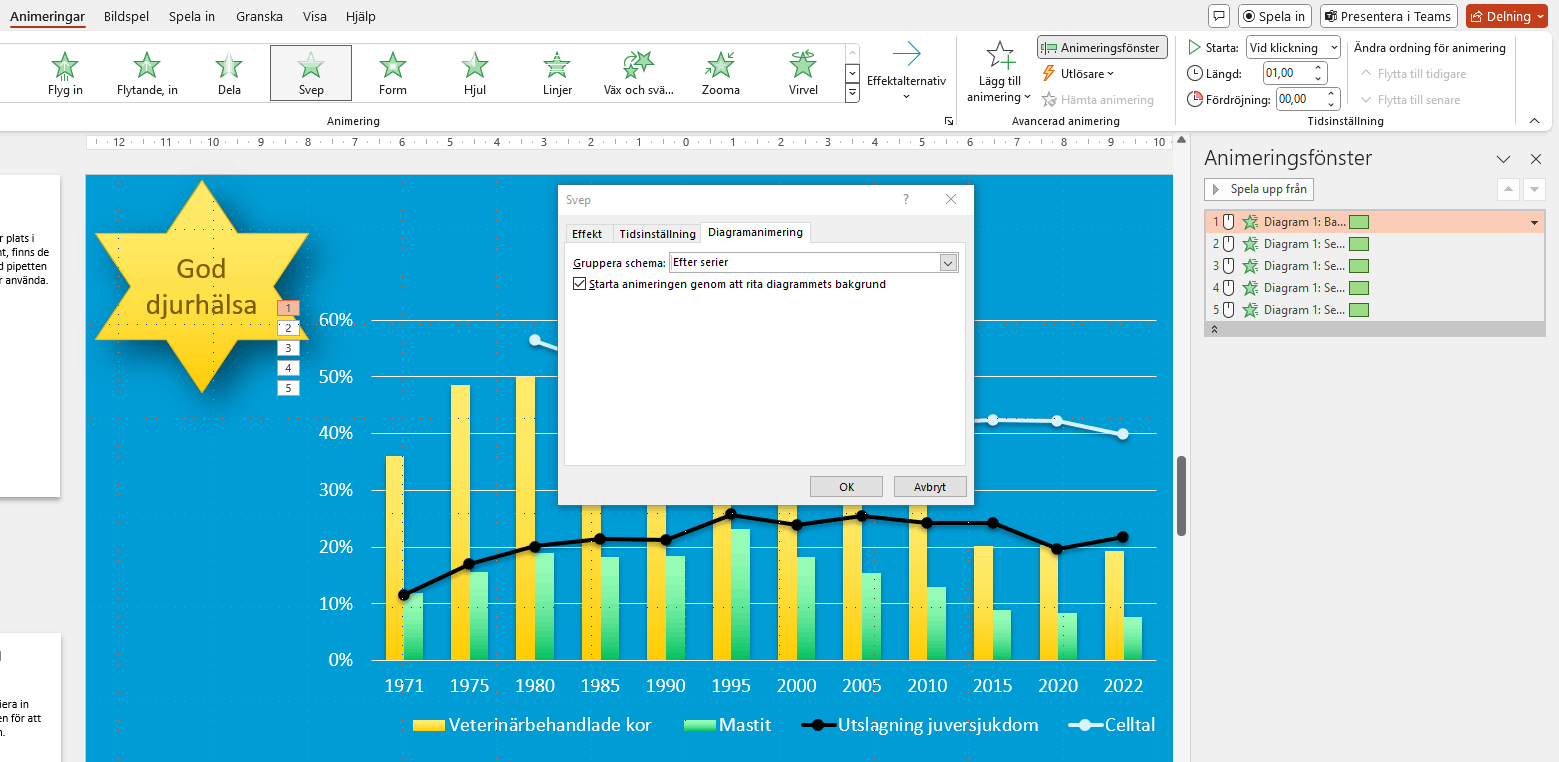The height and width of the screenshot is (762, 1559).
Task: Expand the animation gallery More arrow
Action: 853,93
